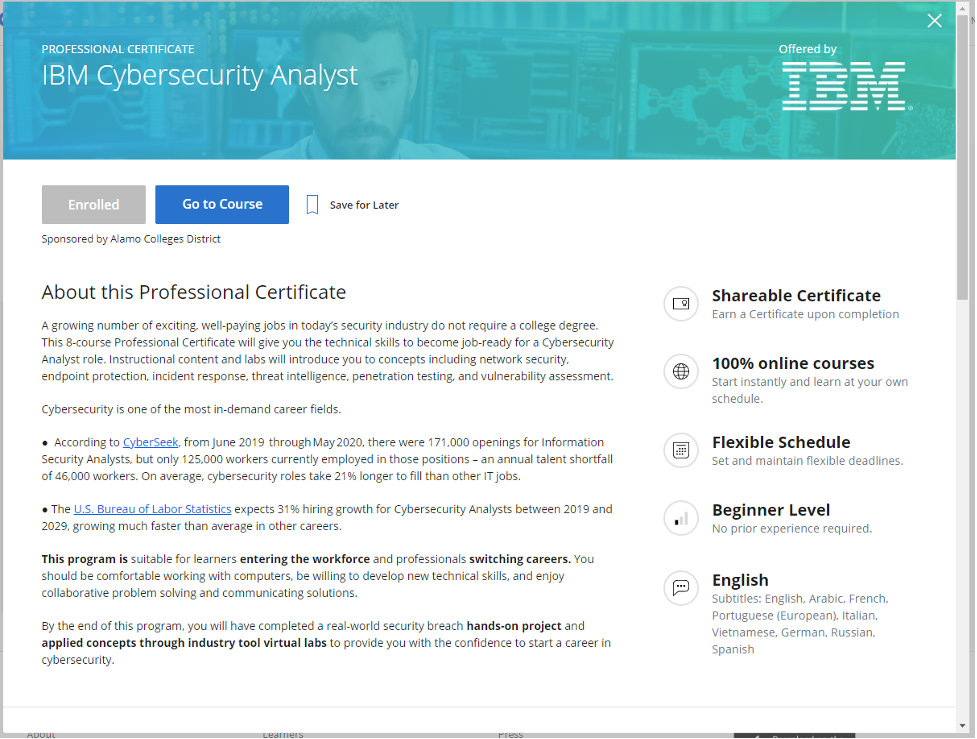The image size is (977, 739).
Task: Click the Shareable Certificate heading
Action: (x=796, y=296)
